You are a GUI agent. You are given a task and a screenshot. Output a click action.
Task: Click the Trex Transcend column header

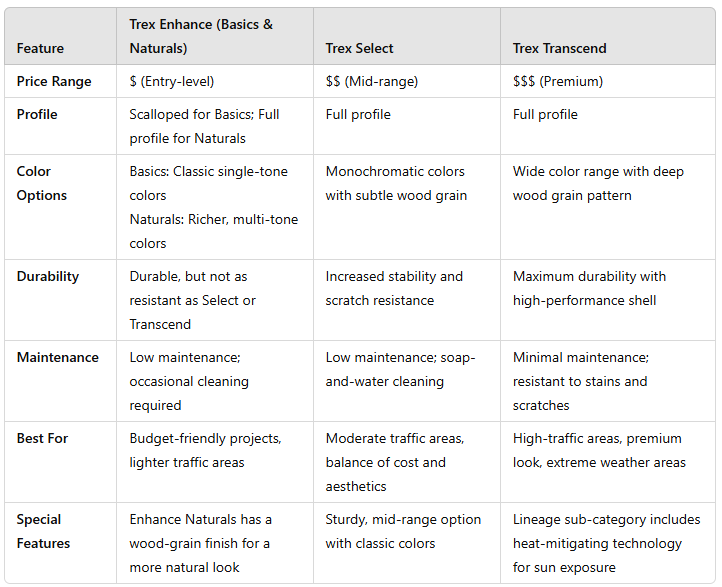pyautogui.click(x=559, y=48)
